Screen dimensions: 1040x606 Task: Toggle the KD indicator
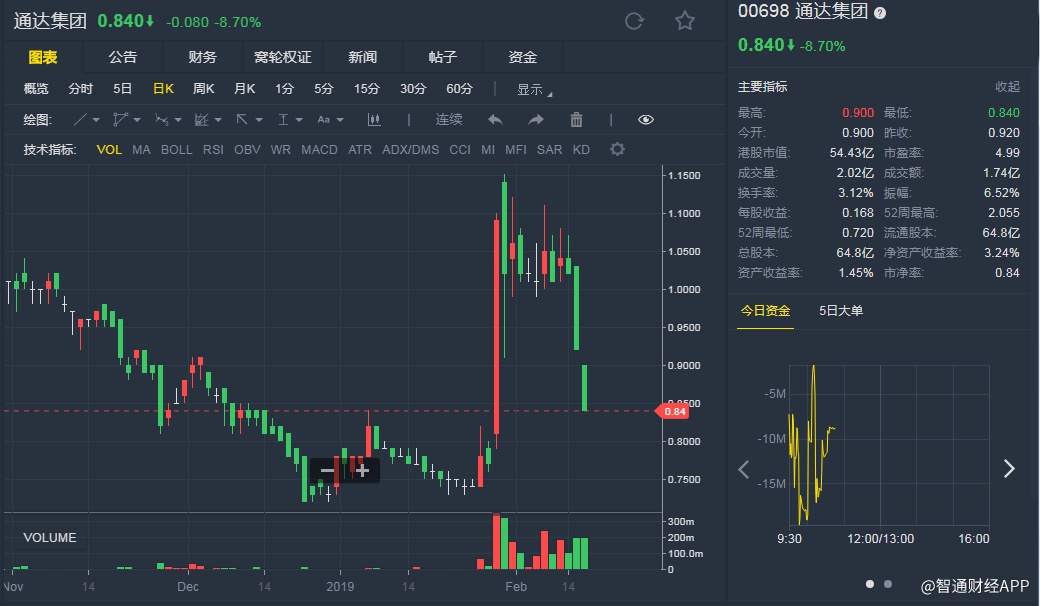[581, 150]
